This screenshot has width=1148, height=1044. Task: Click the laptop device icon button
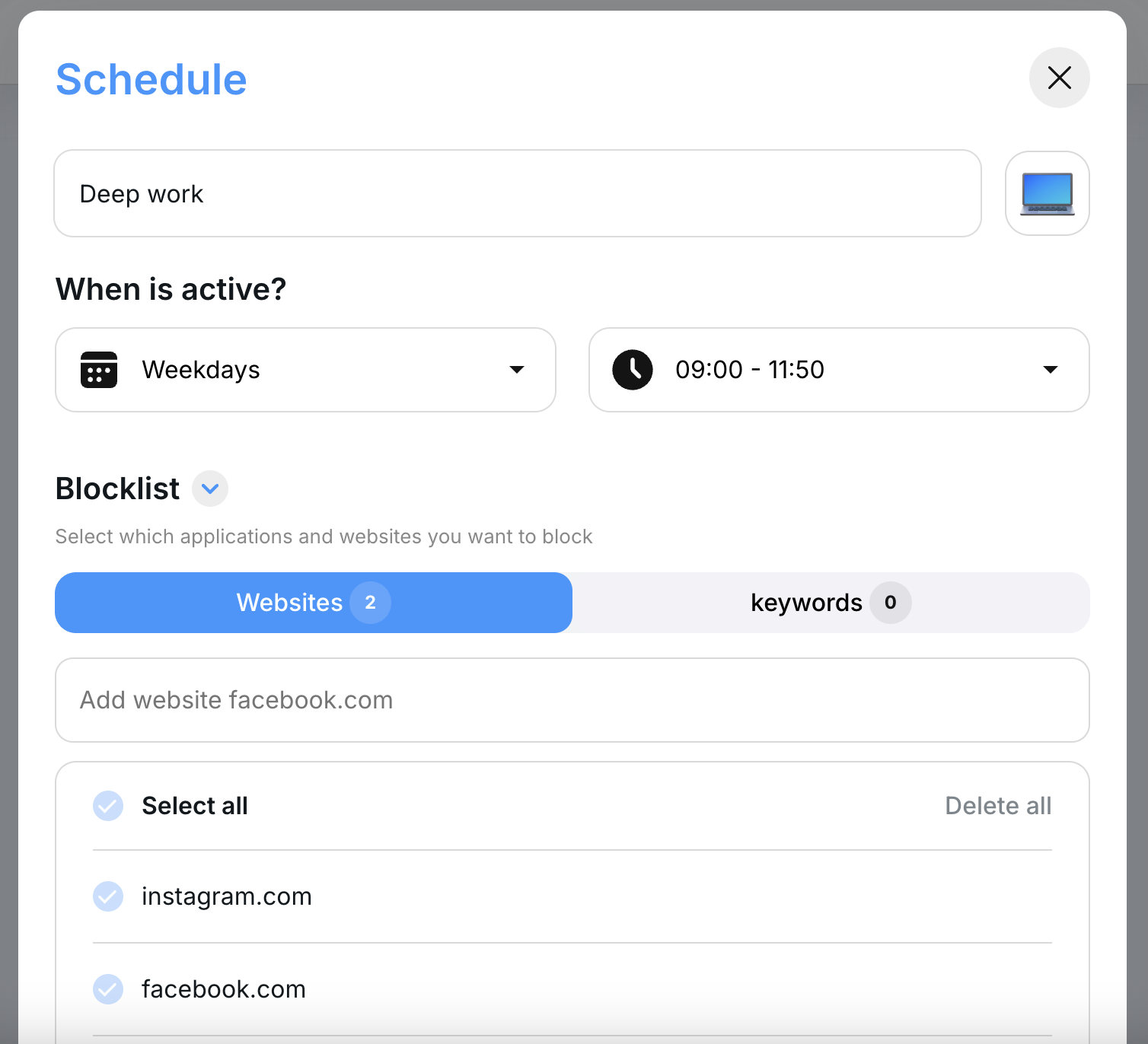pyautogui.click(x=1047, y=193)
